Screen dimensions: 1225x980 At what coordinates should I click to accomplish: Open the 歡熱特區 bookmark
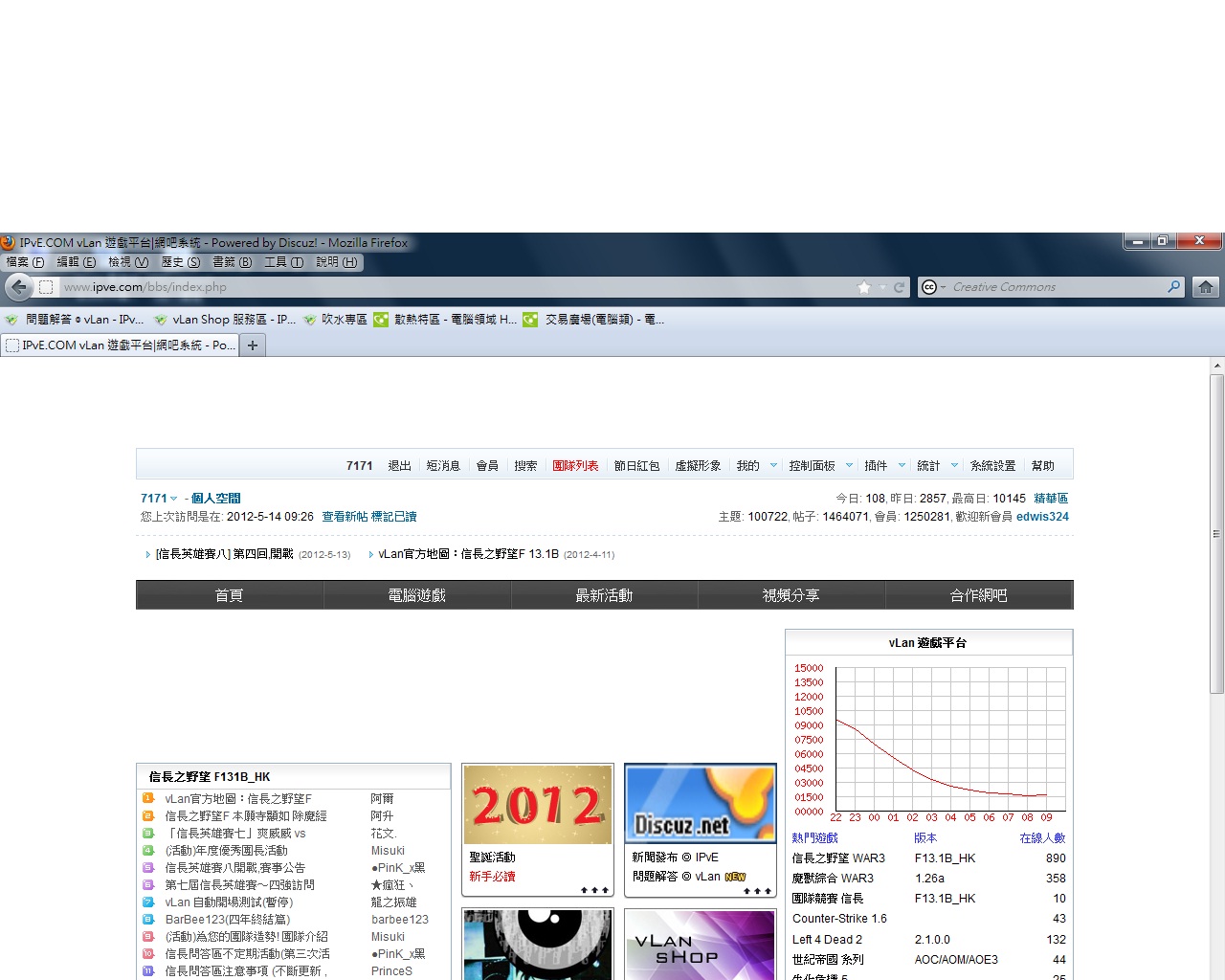[446, 320]
